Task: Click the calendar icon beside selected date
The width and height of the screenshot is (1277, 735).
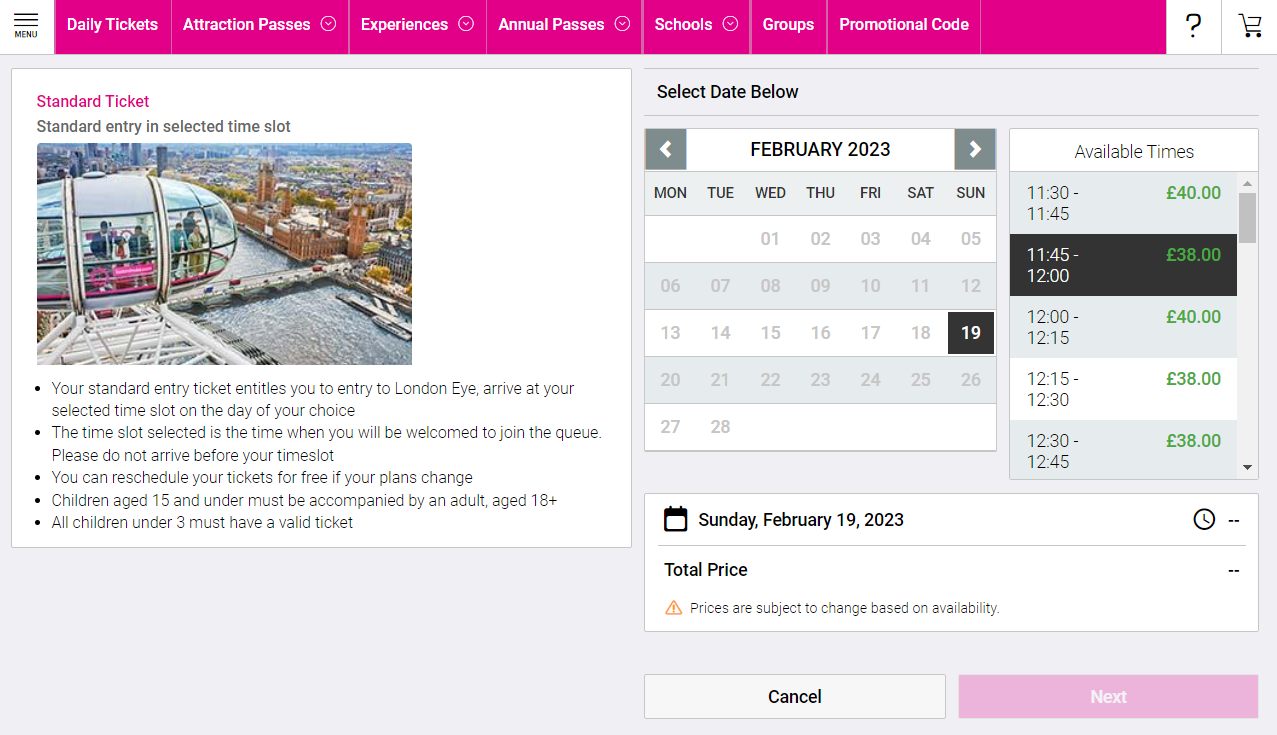Action: pyautogui.click(x=676, y=519)
